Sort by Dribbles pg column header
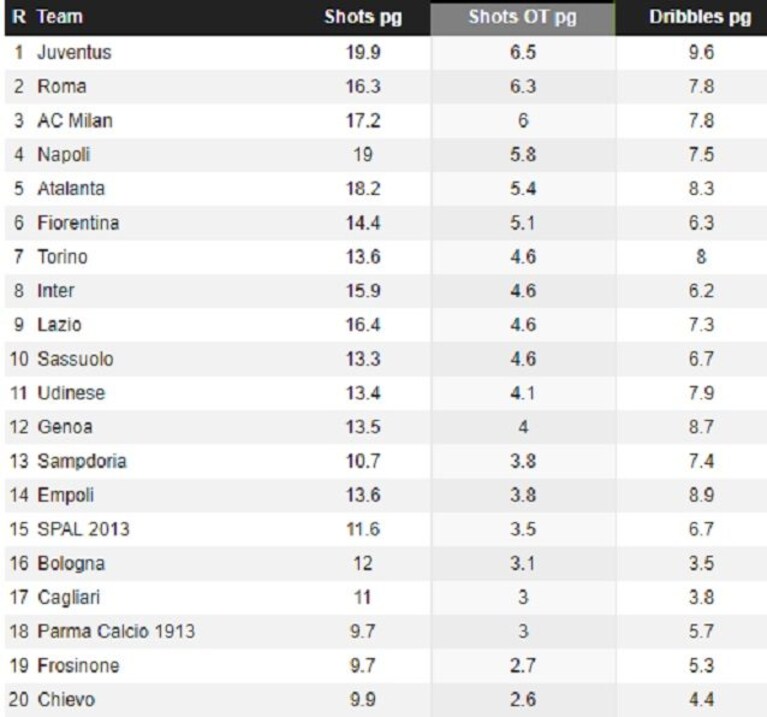 tap(700, 17)
